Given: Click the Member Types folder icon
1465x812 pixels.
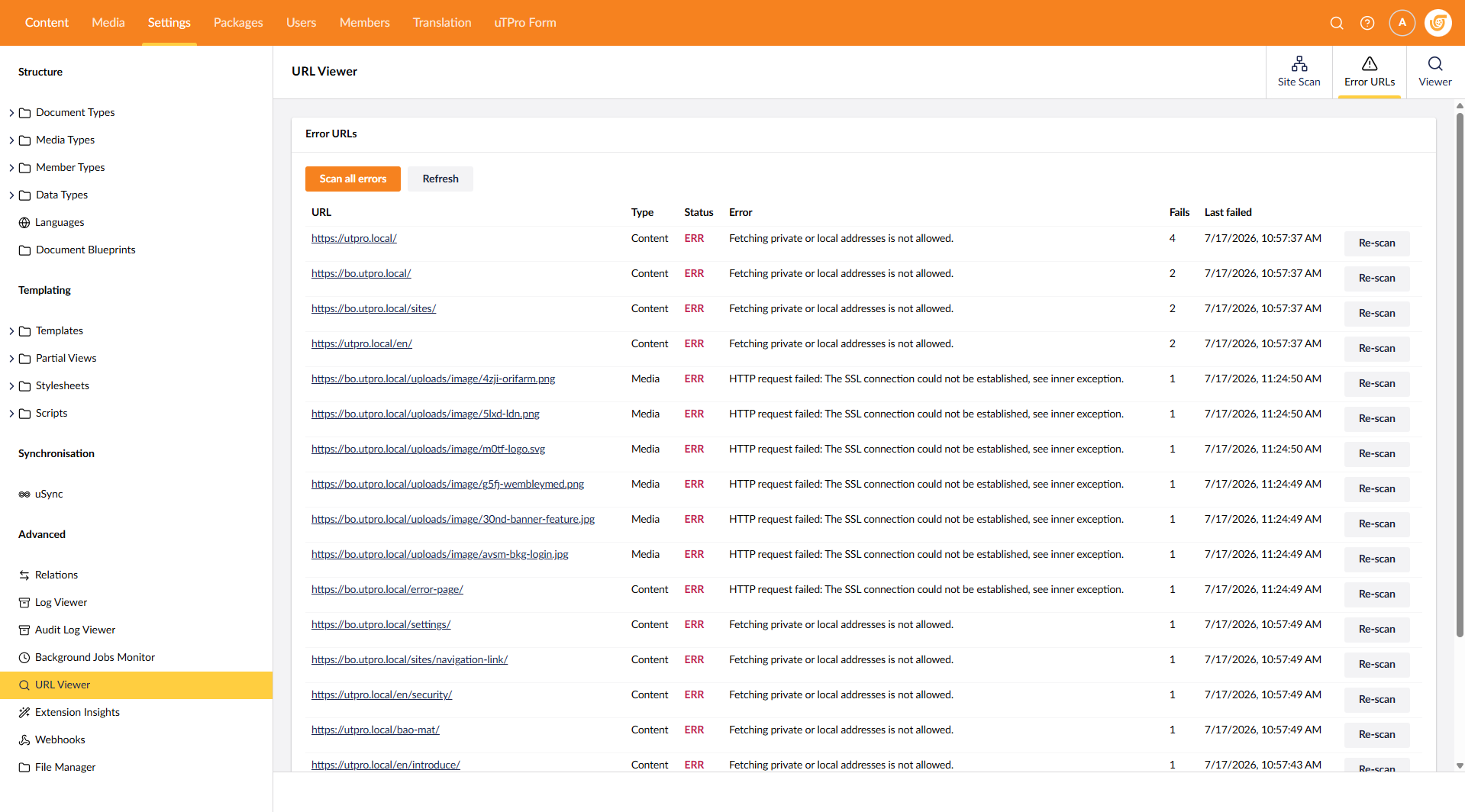Looking at the screenshot, I should (x=24, y=168).
